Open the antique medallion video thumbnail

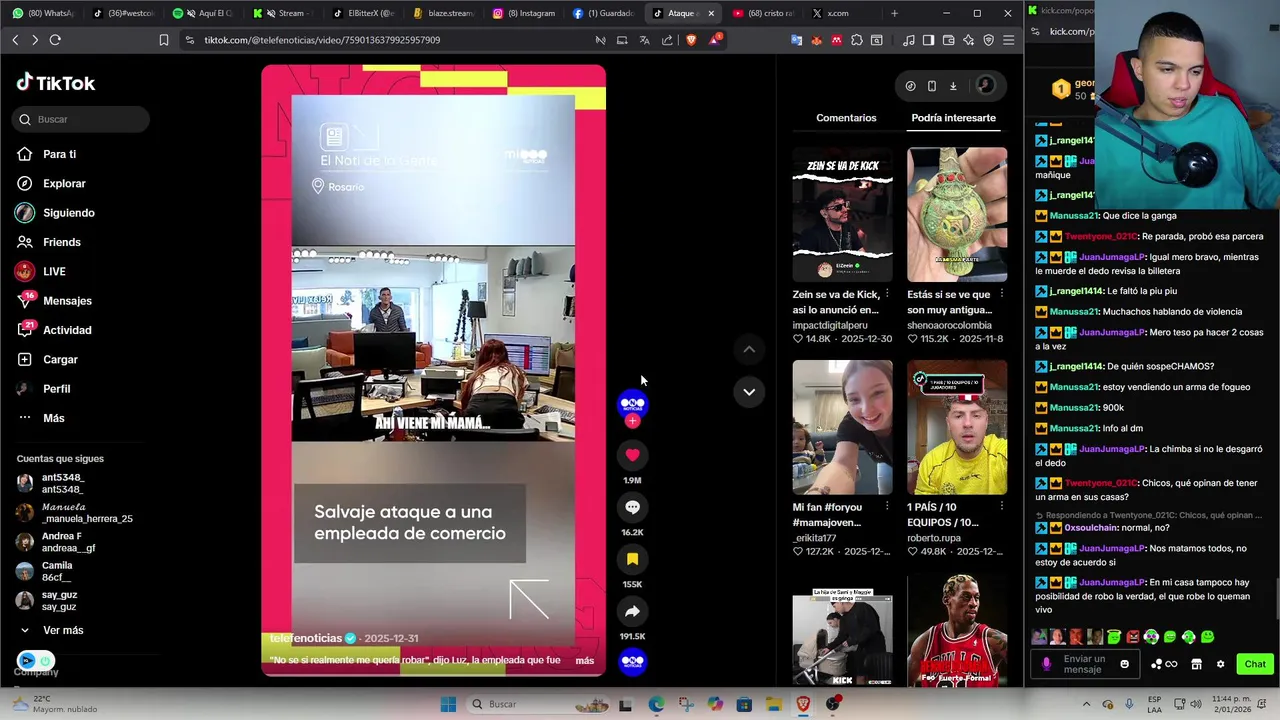pyautogui.click(x=957, y=215)
